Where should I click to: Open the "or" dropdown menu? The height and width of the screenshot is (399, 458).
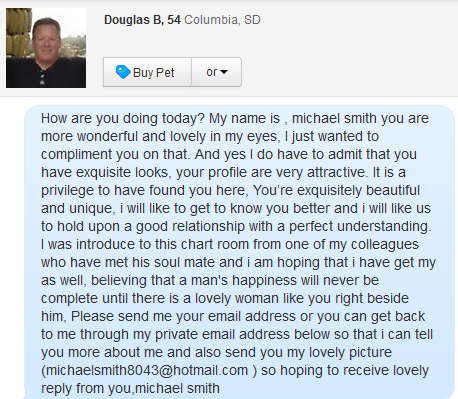pyautogui.click(x=217, y=72)
